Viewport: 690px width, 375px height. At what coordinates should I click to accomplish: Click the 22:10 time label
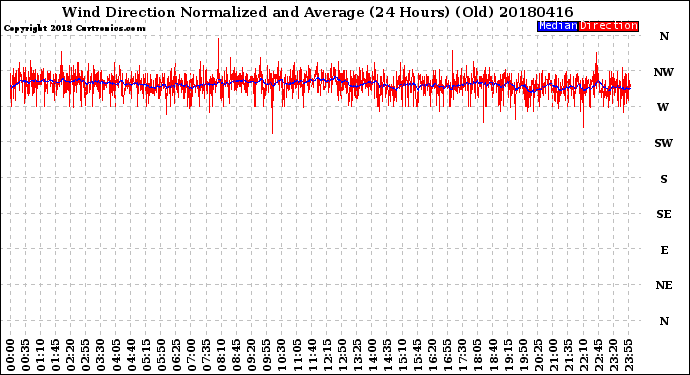coord(583,355)
